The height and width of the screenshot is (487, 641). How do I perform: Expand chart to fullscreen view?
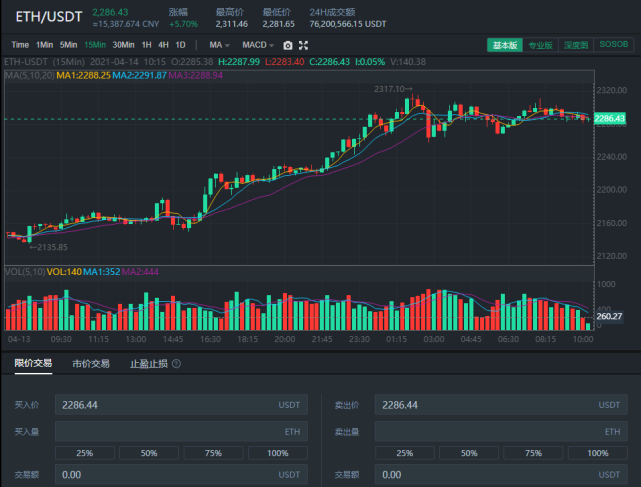point(303,45)
